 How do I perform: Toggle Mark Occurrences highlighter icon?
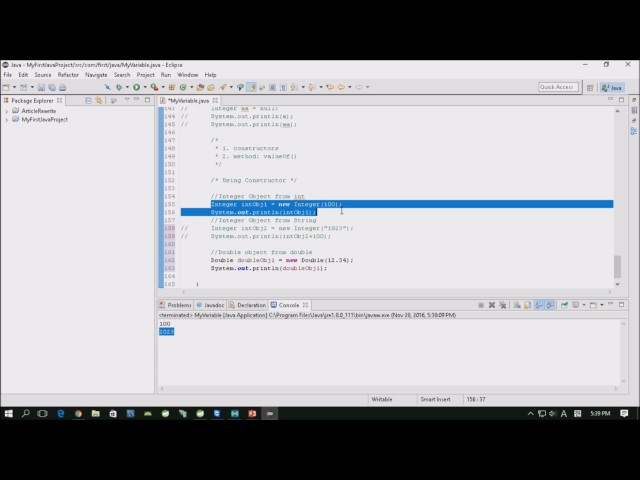pyautogui.click(x=251, y=87)
